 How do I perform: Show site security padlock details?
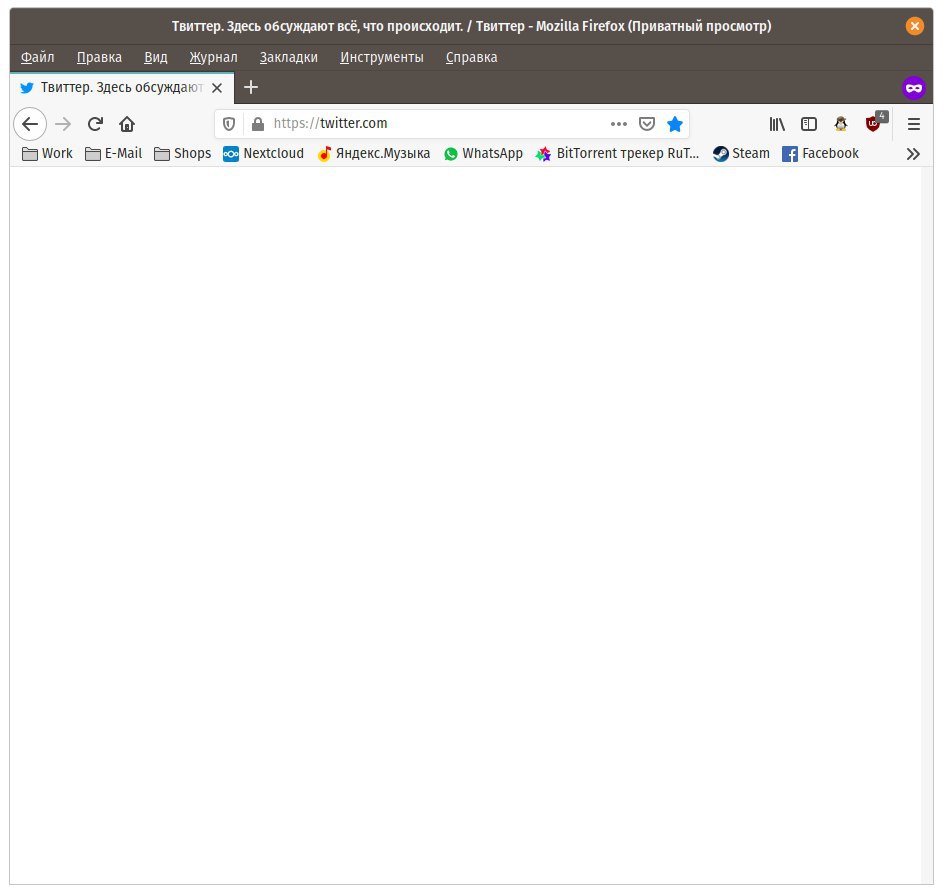(x=258, y=124)
